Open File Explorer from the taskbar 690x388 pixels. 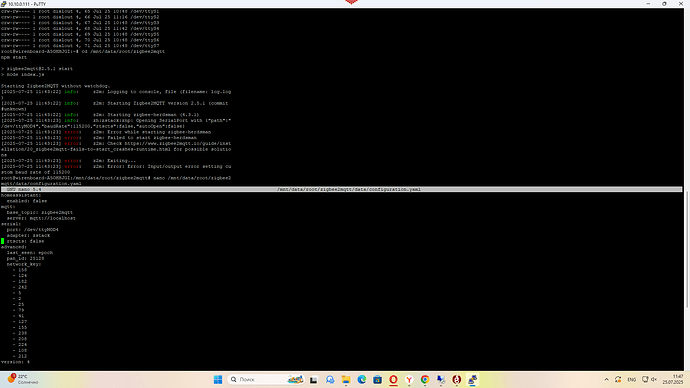click(x=346, y=379)
